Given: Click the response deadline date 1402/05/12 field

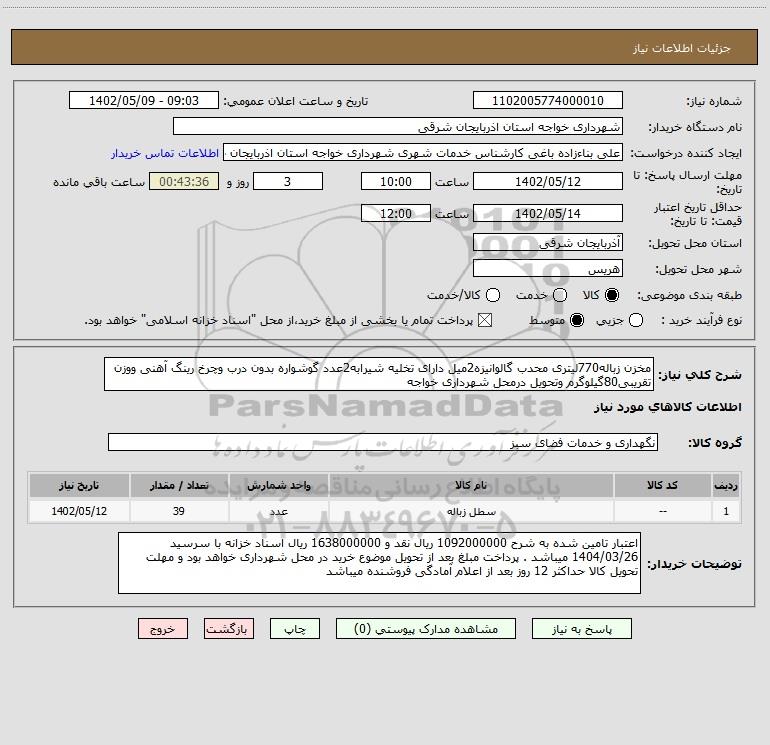Looking at the screenshot, I should (x=548, y=181).
